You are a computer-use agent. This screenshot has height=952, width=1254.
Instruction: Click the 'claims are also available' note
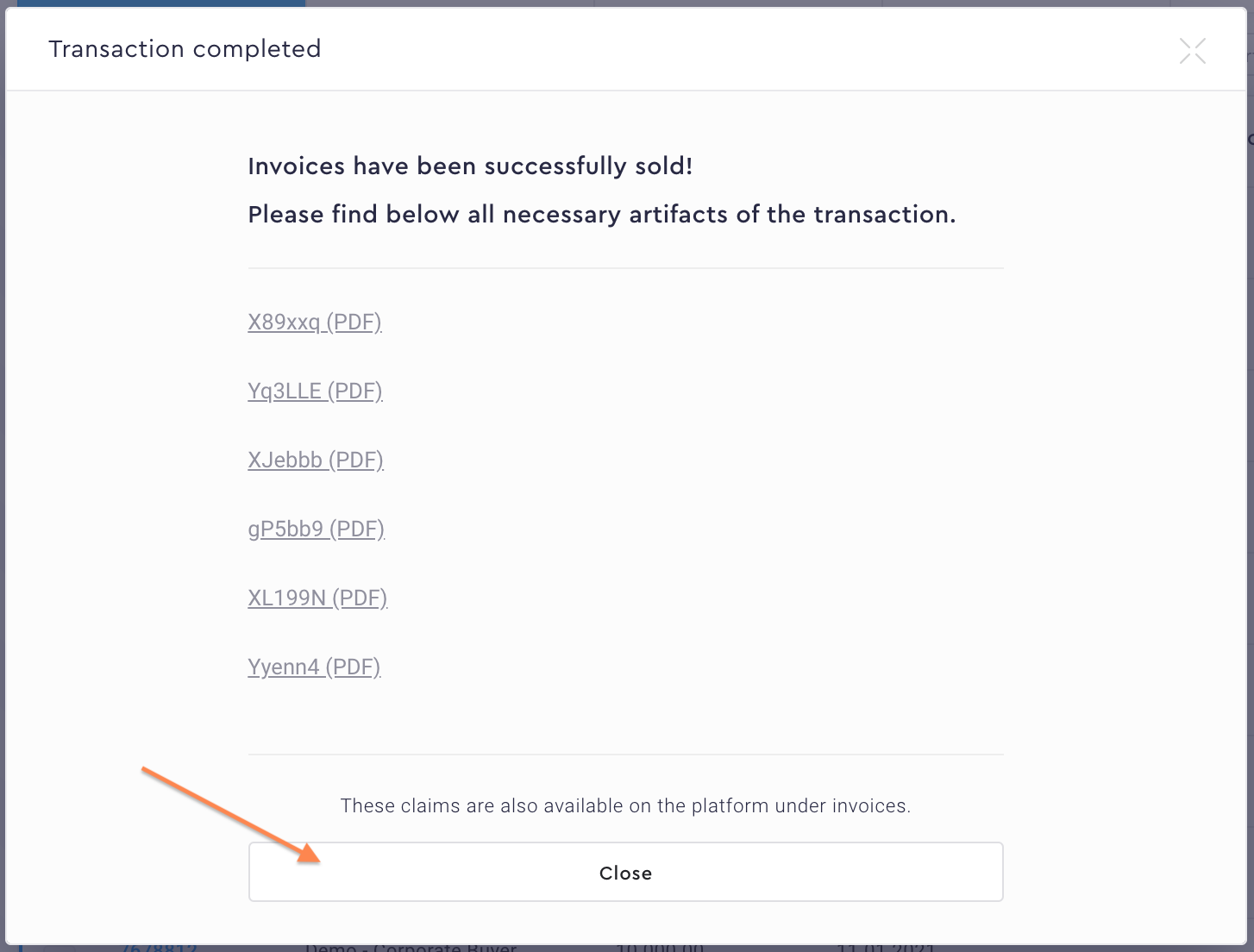coord(625,806)
